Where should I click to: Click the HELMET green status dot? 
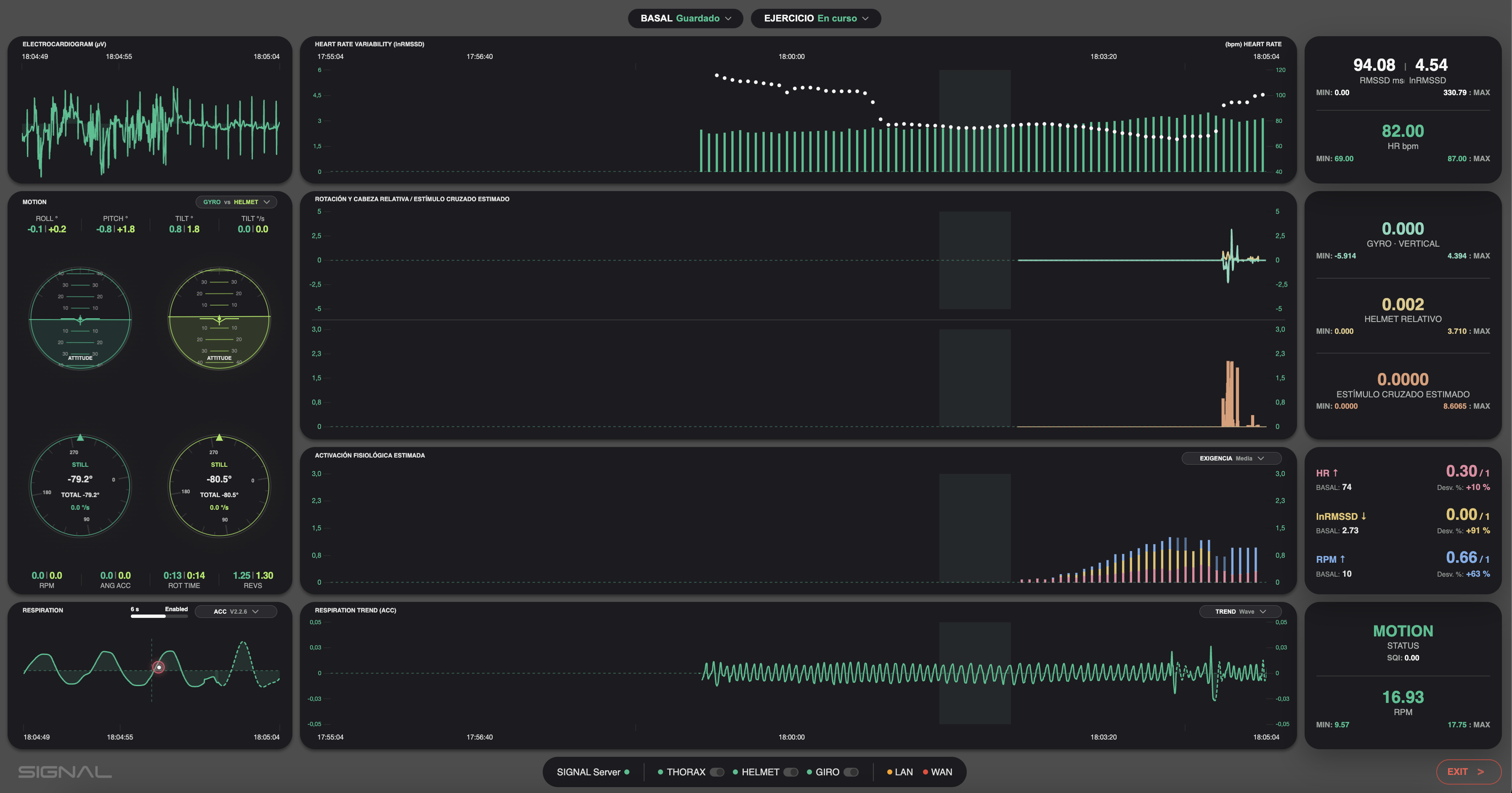click(x=735, y=772)
